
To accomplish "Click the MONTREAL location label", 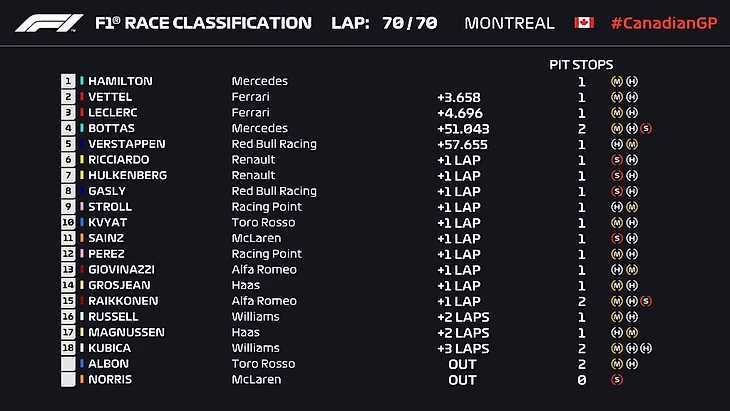I will (x=509, y=22).
